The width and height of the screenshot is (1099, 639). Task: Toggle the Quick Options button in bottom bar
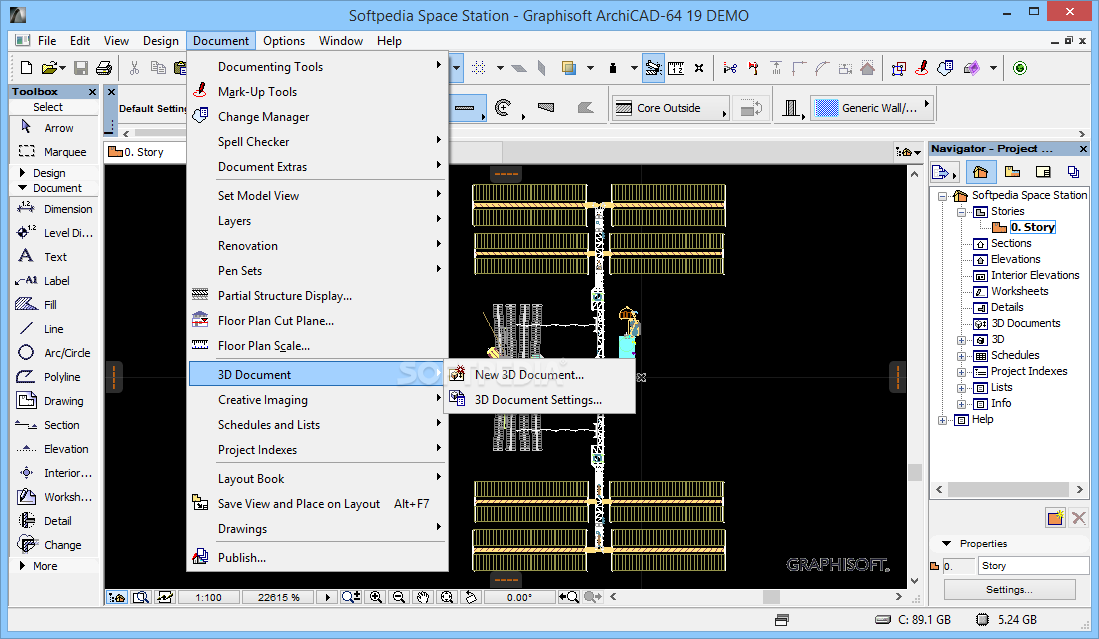pyautogui.click(x=117, y=597)
